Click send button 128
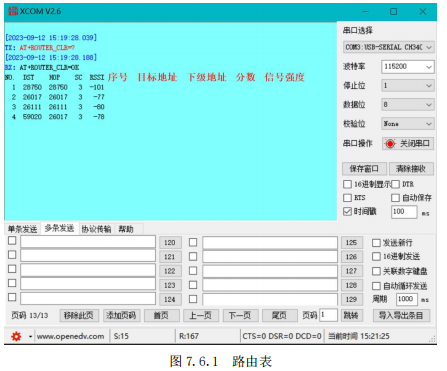The image size is (447, 371). [x=351, y=285]
